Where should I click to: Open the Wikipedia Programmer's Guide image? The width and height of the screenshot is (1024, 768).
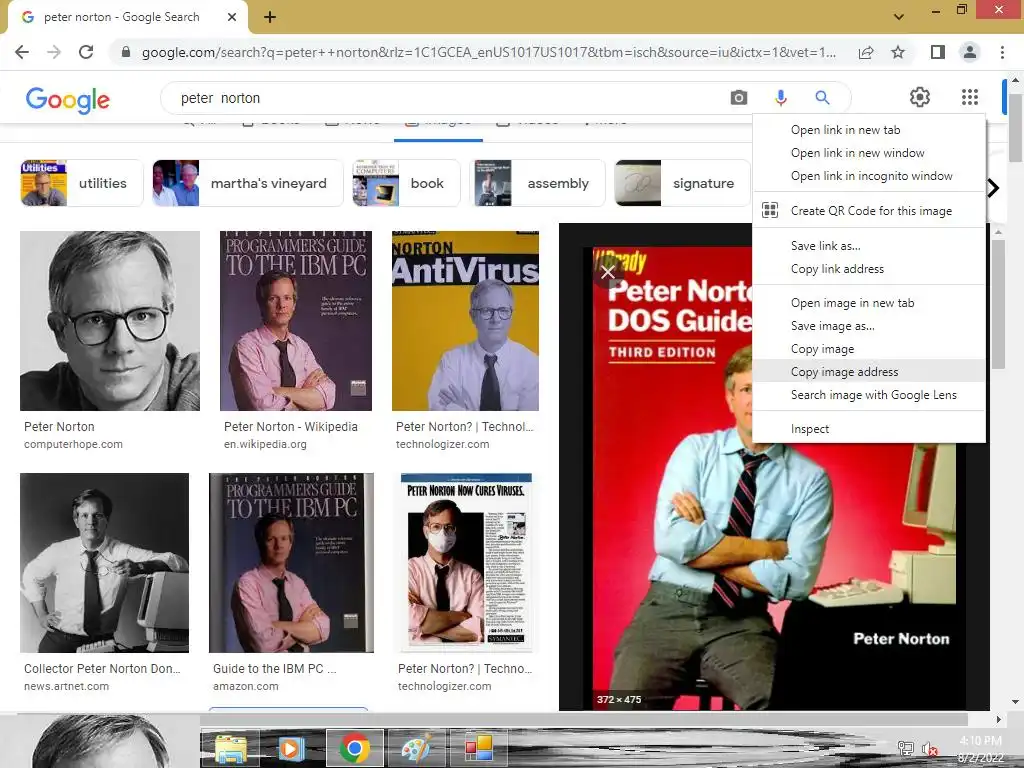tap(296, 321)
